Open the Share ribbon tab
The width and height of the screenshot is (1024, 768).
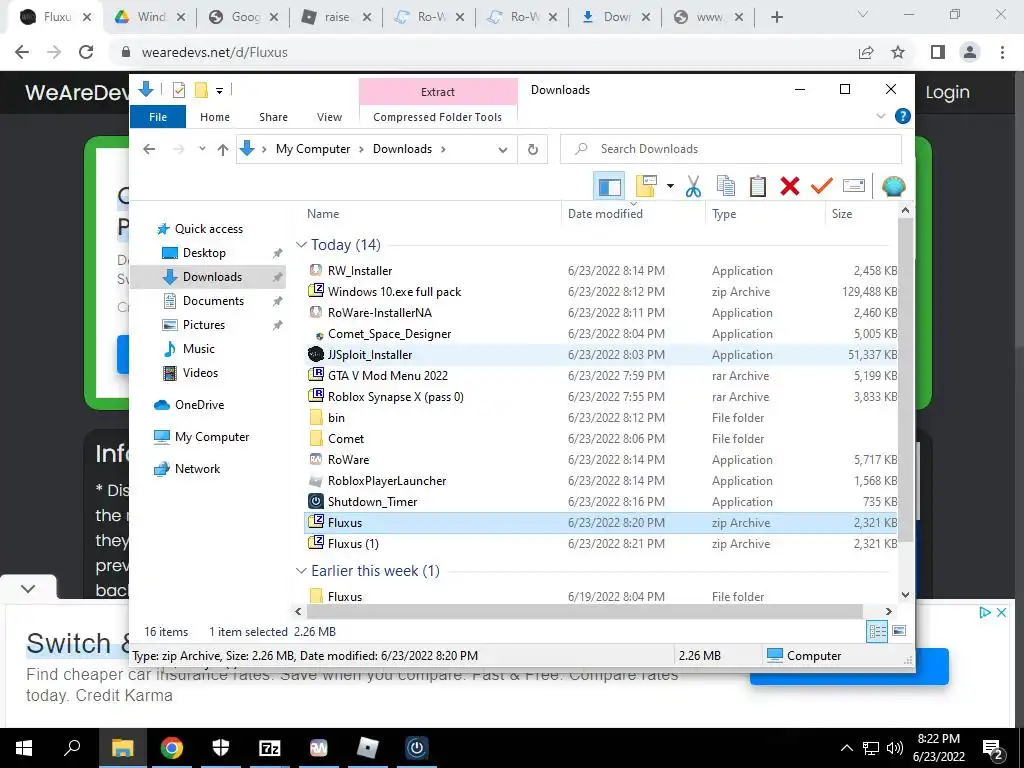click(x=273, y=117)
